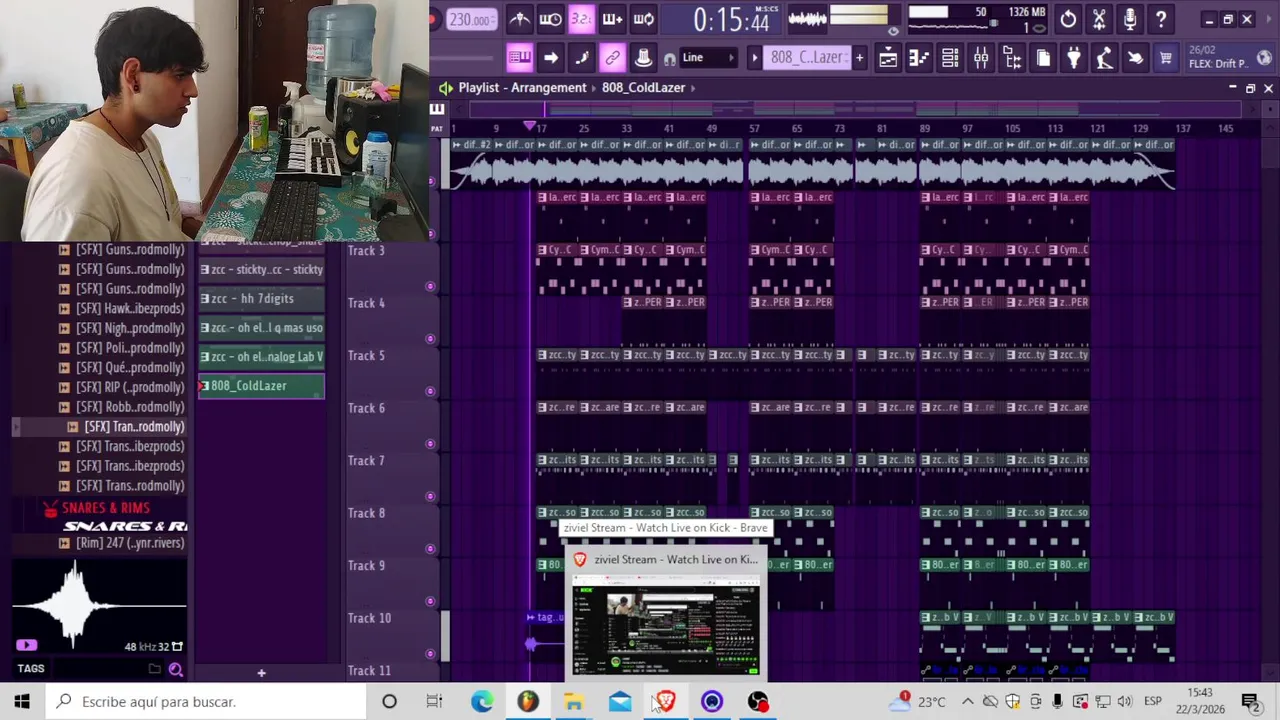Viewport: 1280px width, 720px height.
Task: Select pattern zcc - oh el..l q mas uso
Action: click(x=261, y=328)
